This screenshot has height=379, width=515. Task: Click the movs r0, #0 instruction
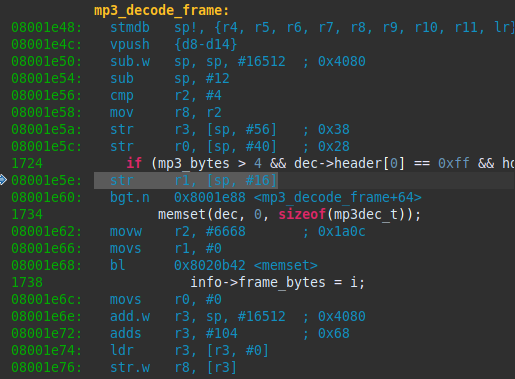click(166, 299)
